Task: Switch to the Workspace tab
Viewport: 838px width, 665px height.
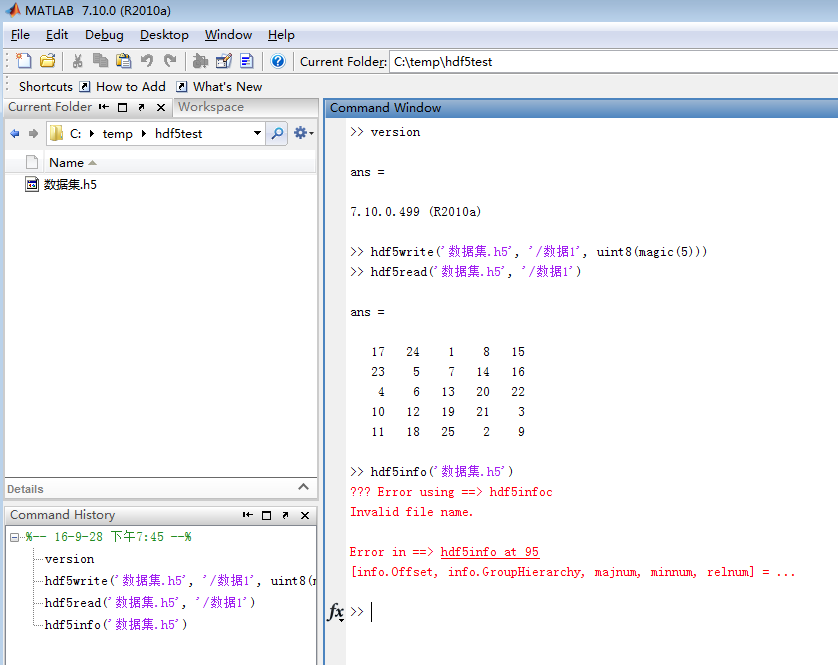Action: (x=210, y=107)
